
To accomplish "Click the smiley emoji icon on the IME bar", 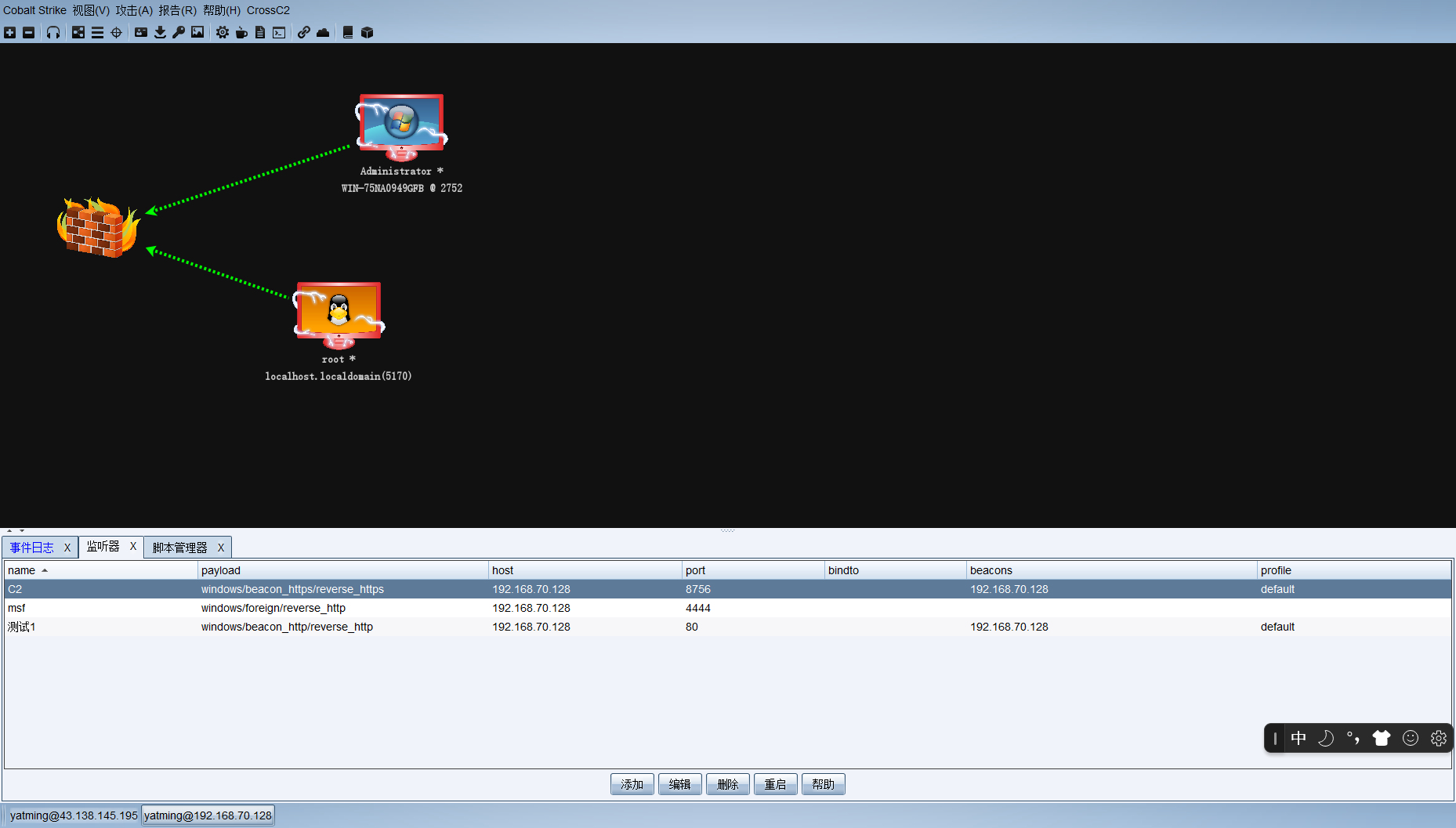I will click(x=1411, y=738).
